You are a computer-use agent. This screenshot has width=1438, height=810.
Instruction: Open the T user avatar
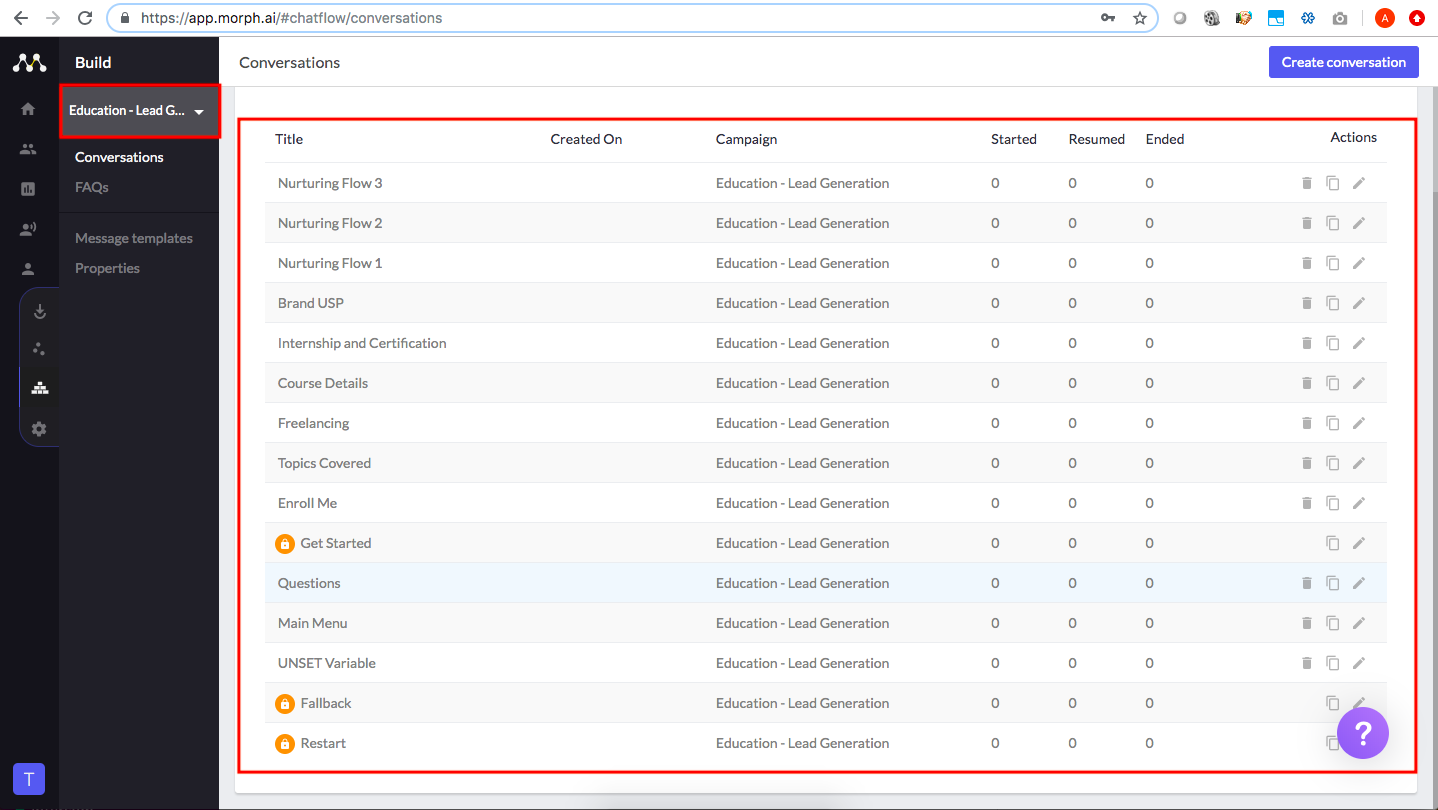tap(29, 779)
